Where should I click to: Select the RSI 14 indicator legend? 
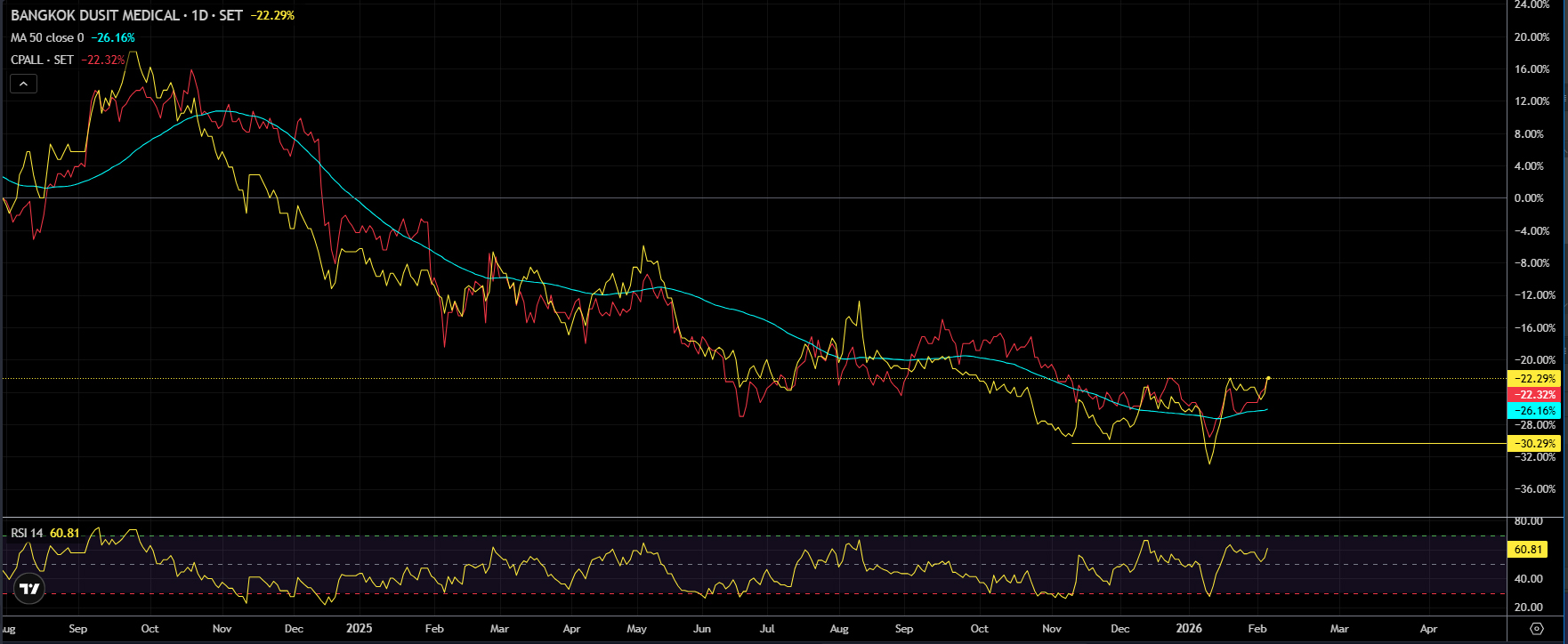[x=27, y=533]
